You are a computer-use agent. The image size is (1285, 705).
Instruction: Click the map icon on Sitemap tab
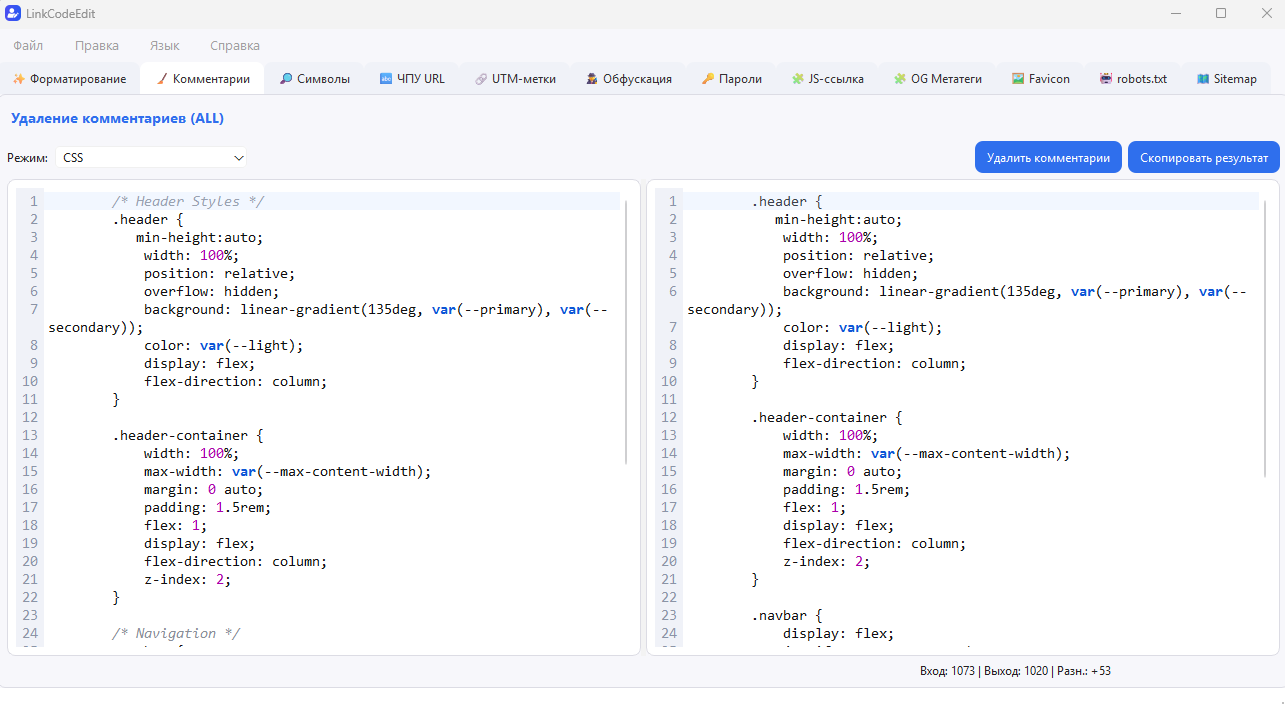pyautogui.click(x=1203, y=79)
